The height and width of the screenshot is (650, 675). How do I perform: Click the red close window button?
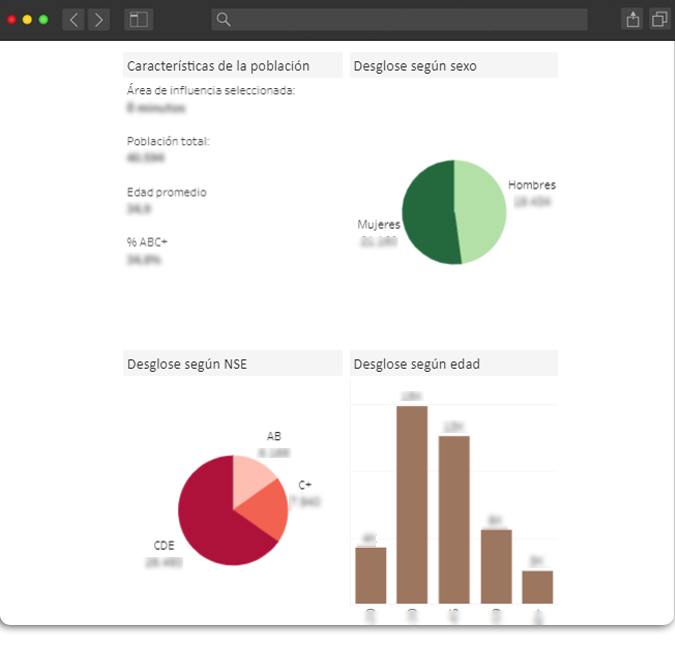click(x=12, y=19)
